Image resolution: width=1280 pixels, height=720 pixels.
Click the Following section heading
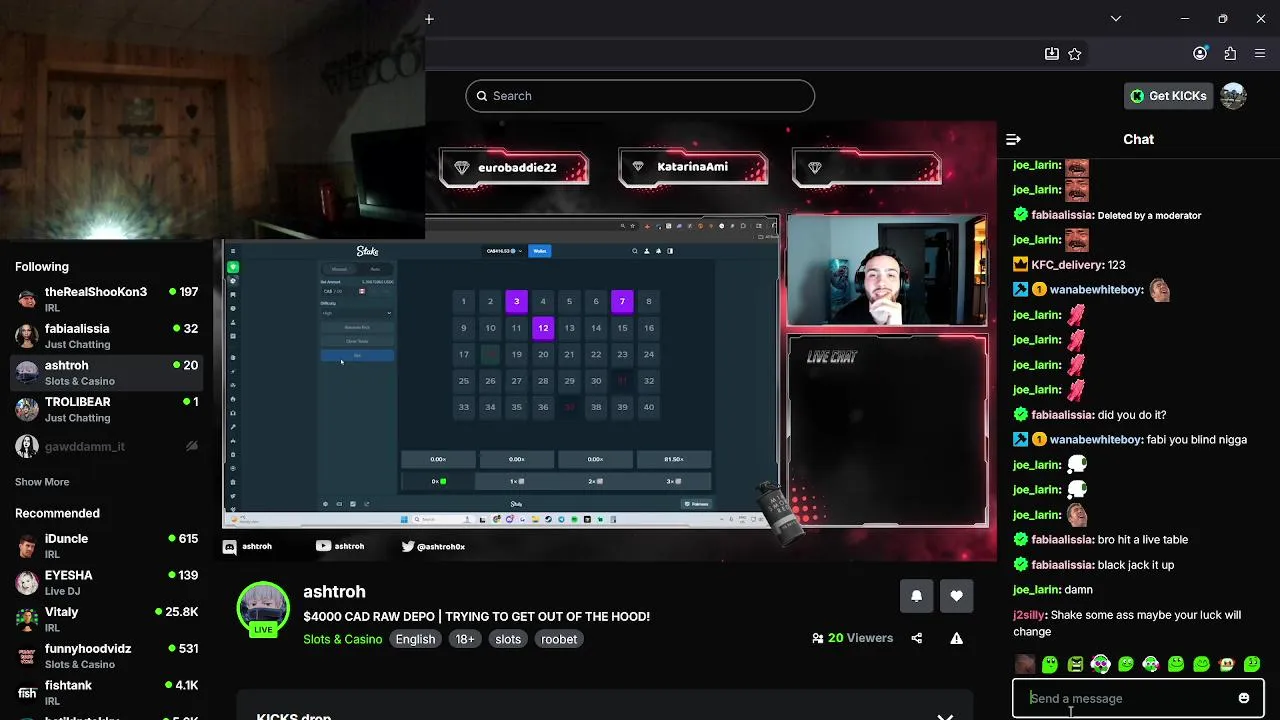coord(42,267)
